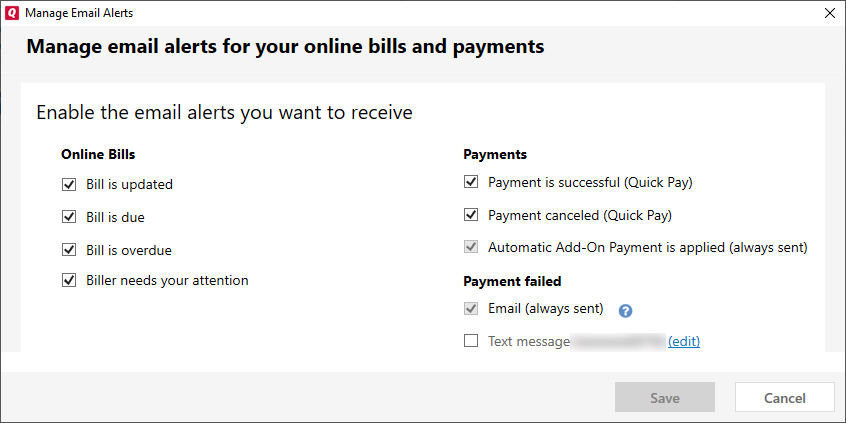Select the Online Bills section heading

98,154
